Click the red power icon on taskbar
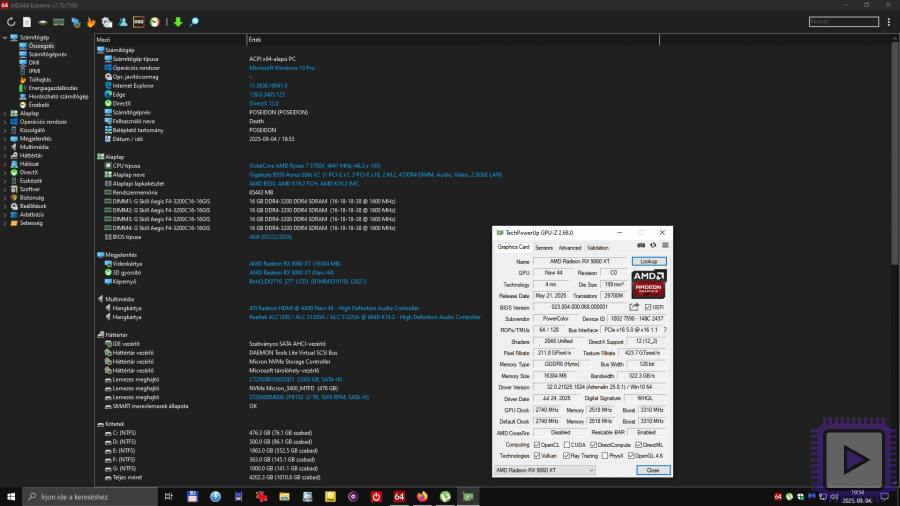900x506 pixels. pos(376,496)
